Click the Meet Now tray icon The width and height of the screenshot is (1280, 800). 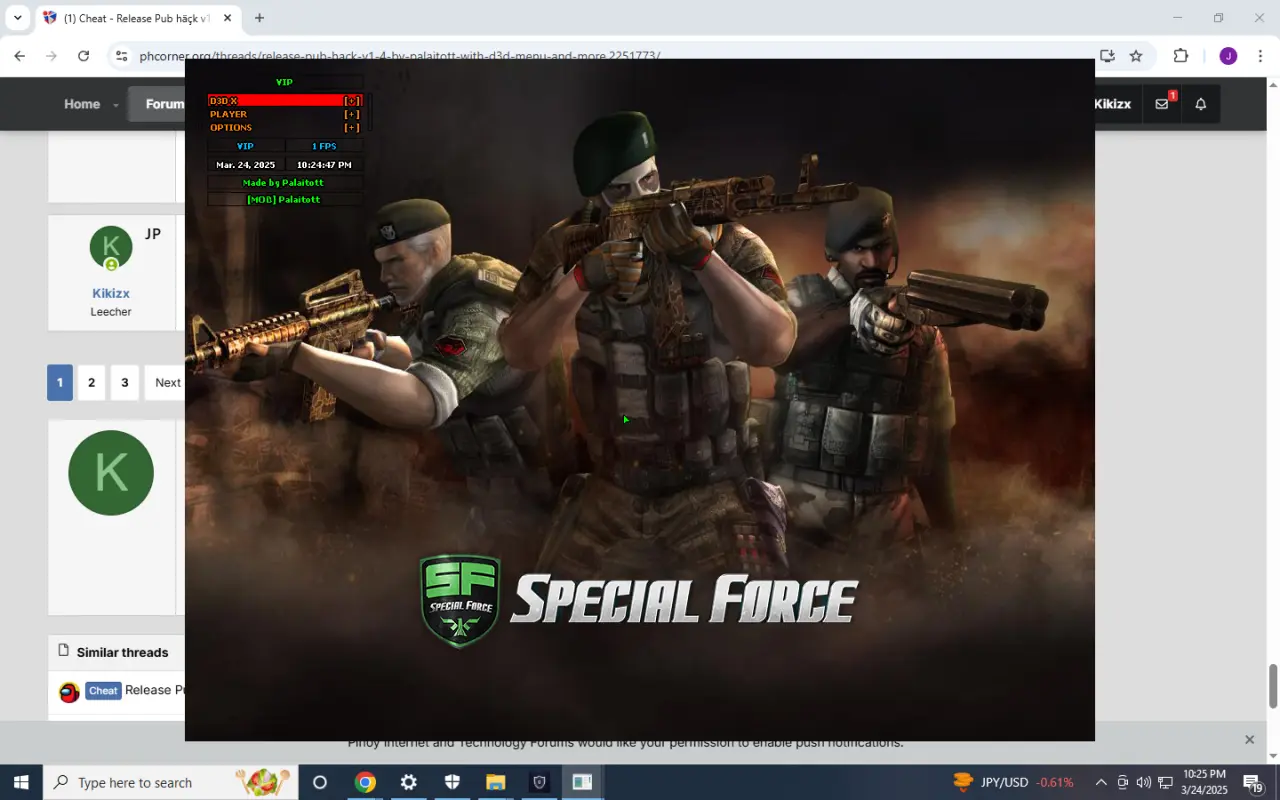click(1122, 782)
